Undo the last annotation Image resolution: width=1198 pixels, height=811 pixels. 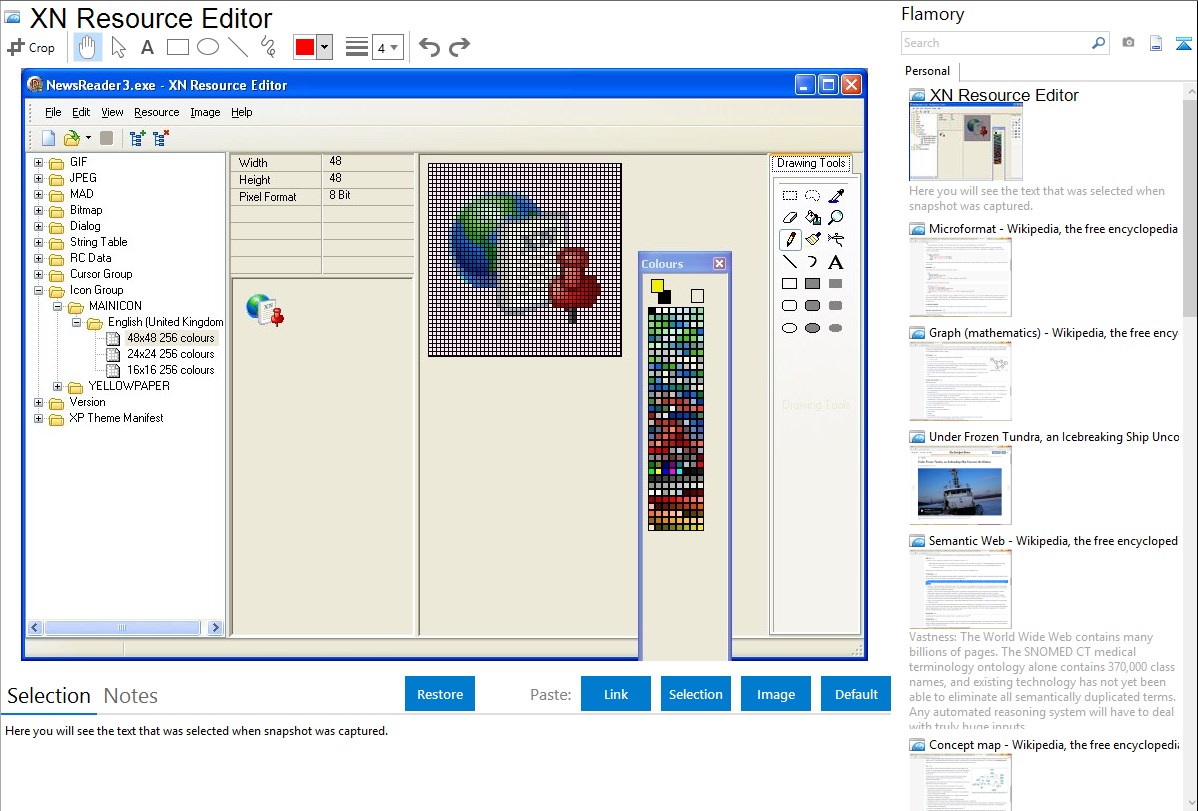coord(429,47)
